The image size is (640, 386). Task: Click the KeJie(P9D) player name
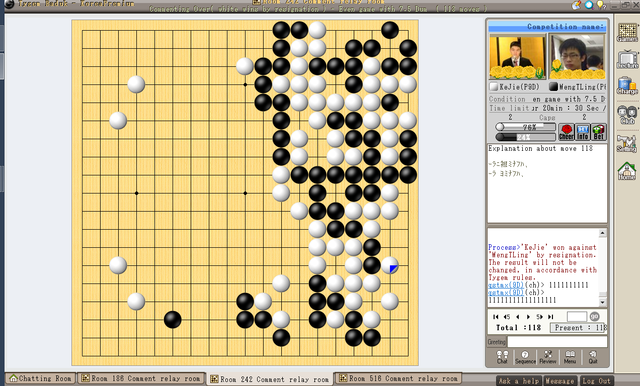pyautogui.click(x=519, y=87)
